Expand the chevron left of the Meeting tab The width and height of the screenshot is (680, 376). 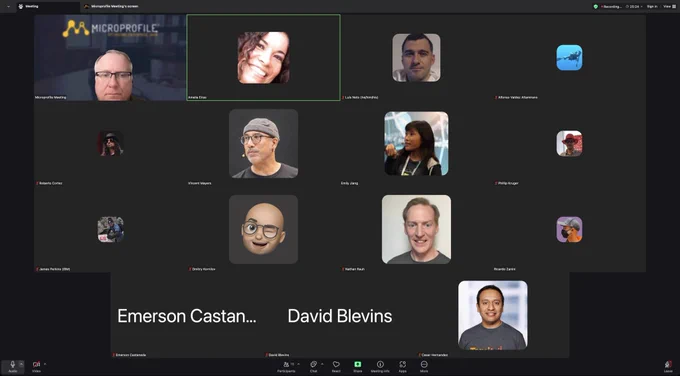click(x=8, y=7)
